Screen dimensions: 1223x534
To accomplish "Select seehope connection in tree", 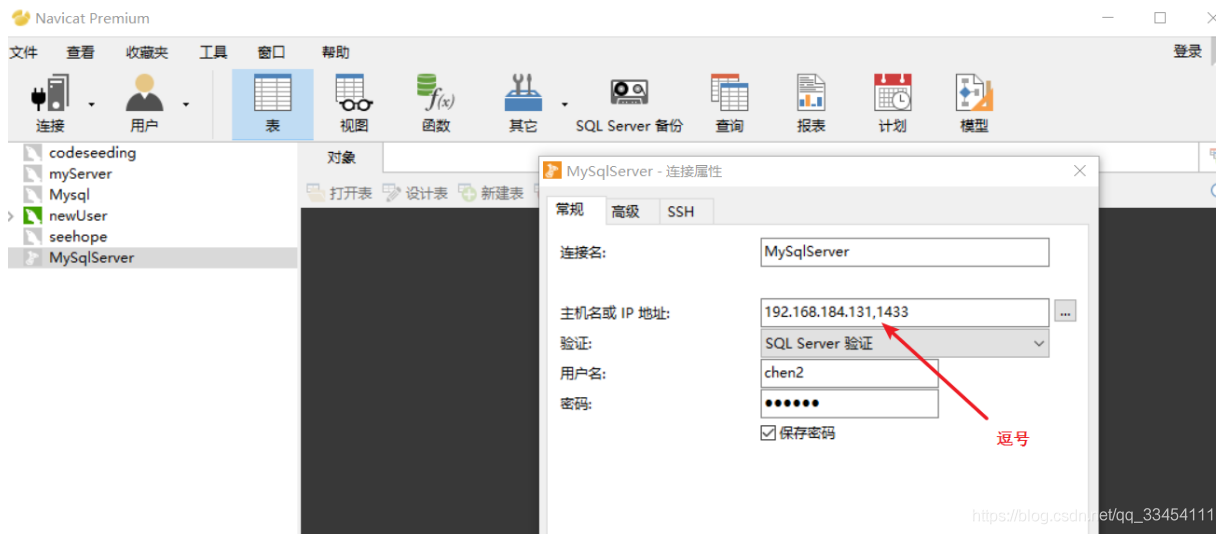I will [78, 237].
